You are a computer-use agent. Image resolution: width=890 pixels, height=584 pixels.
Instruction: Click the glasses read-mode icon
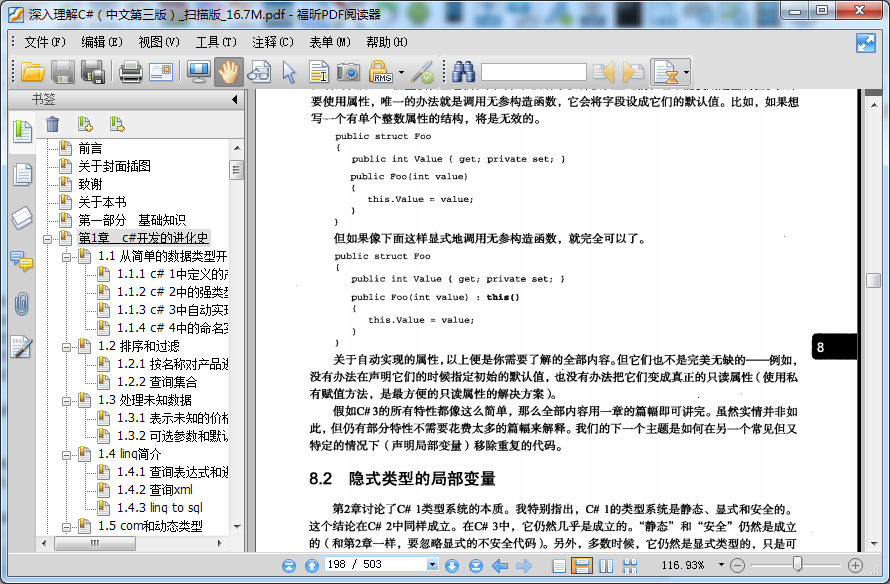pyautogui.click(x=259, y=72)
